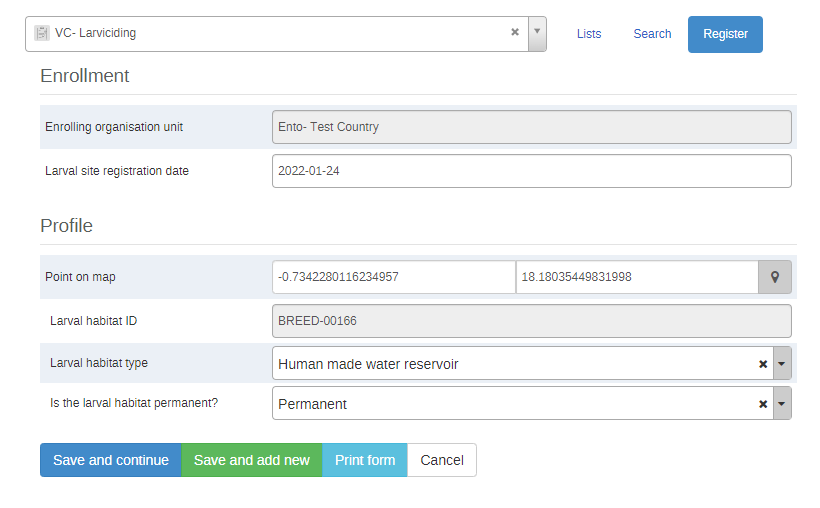Screen dimensions: 820x508
Task: Clear the Permanent value selection
Action: click(x=763, y=404)
